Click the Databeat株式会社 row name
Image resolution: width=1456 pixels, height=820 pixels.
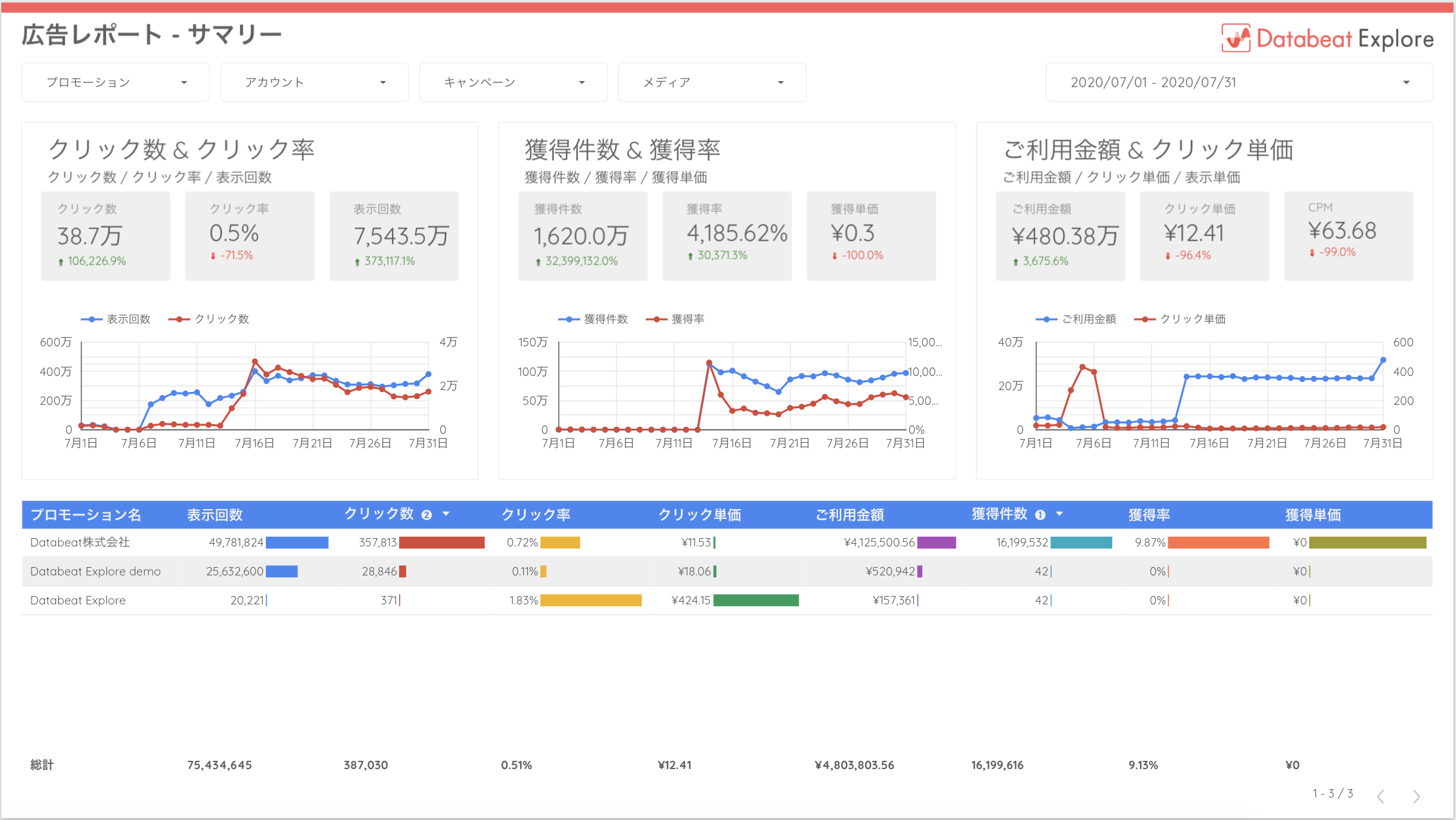80,543
